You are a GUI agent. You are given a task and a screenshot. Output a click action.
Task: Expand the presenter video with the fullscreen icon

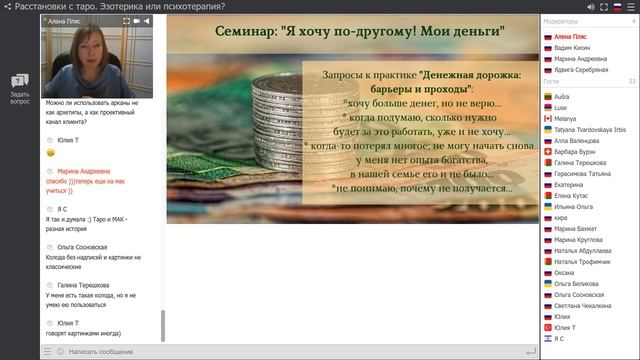tap(126, 21)
